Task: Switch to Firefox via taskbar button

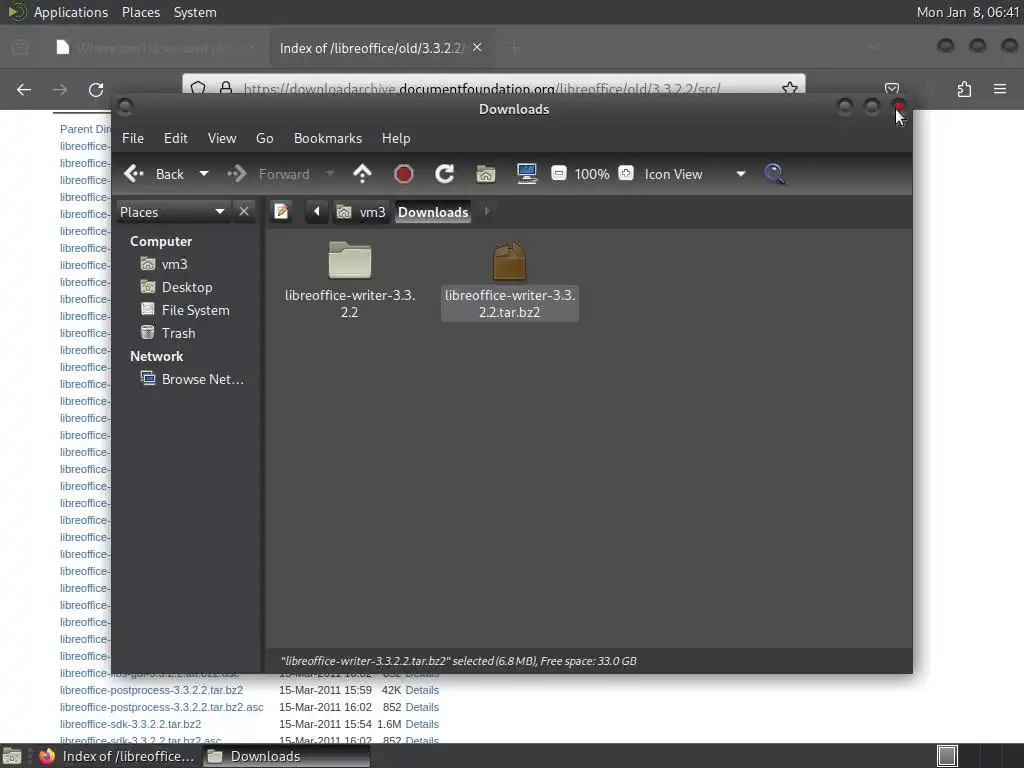Action: tap(118, 756)
